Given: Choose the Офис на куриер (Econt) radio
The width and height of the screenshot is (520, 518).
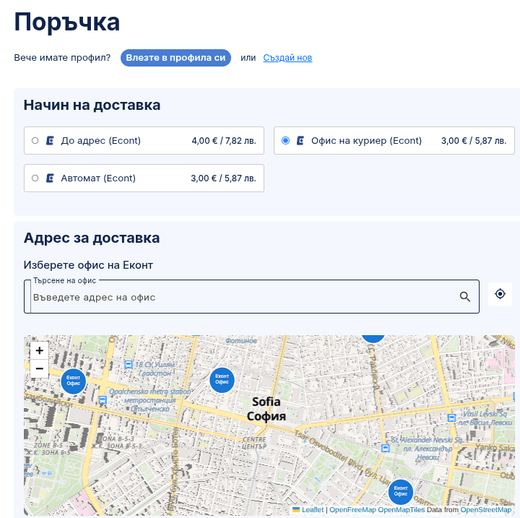Looking at the screenshot, I should 285,141.
